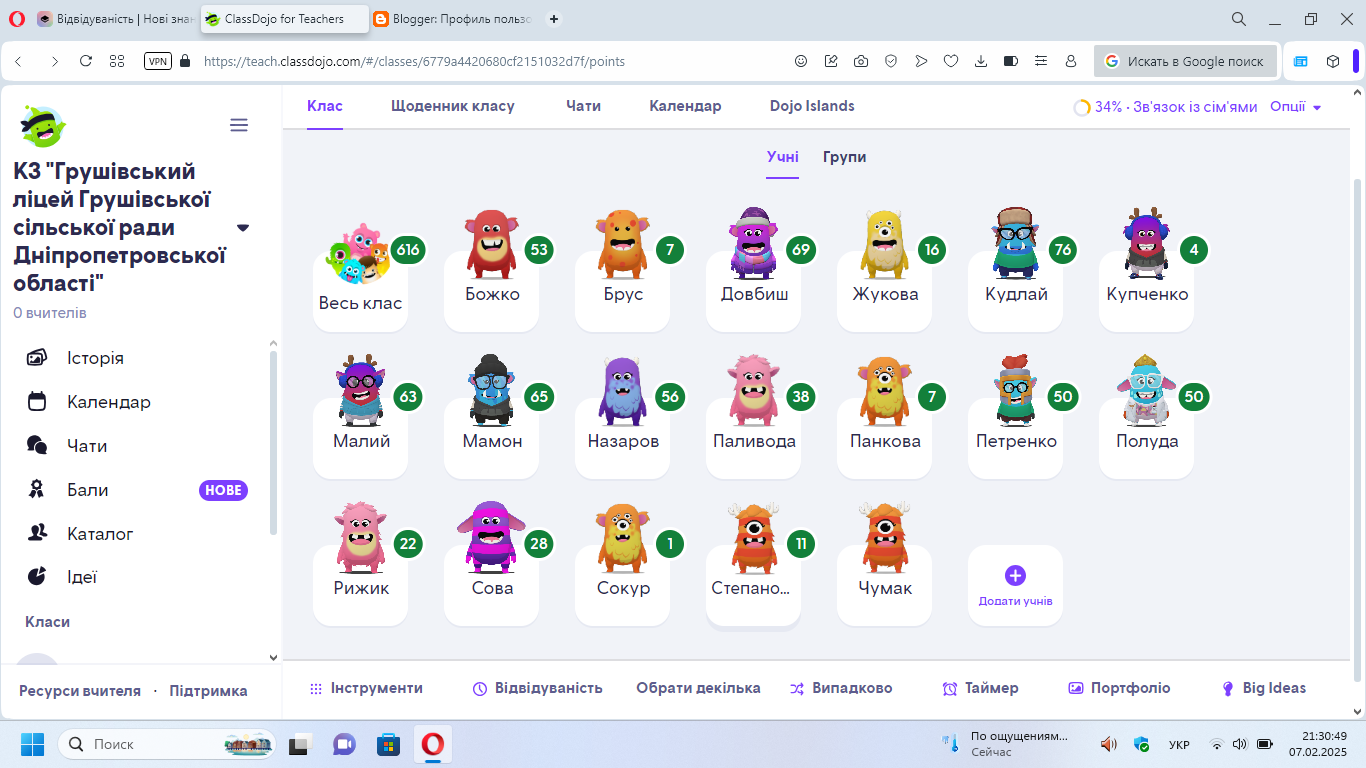Screen dimensions: 1366x768
Task: Click the address bar URL field
Action: (414, 61)
